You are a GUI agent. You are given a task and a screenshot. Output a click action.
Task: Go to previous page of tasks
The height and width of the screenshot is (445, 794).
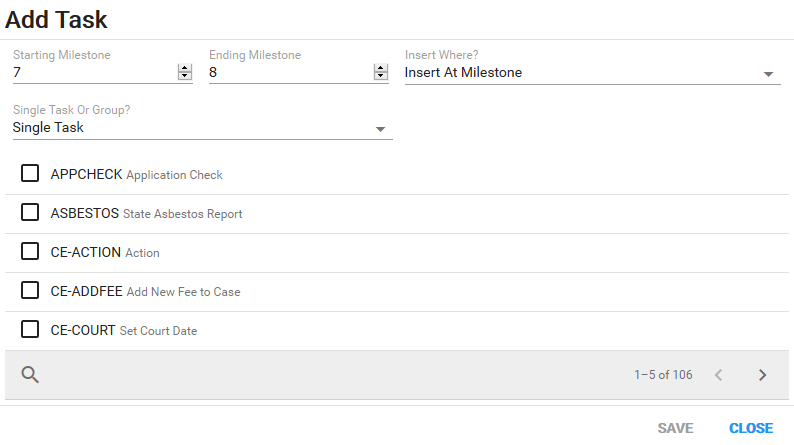pyautogui.click(x=719, y=375)
